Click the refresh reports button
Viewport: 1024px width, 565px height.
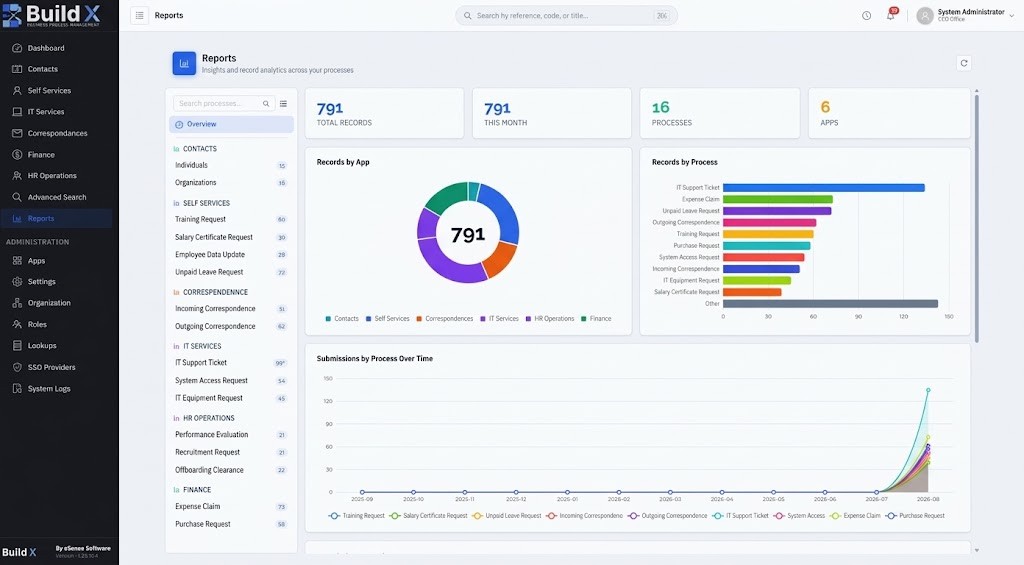pos(964,63)
